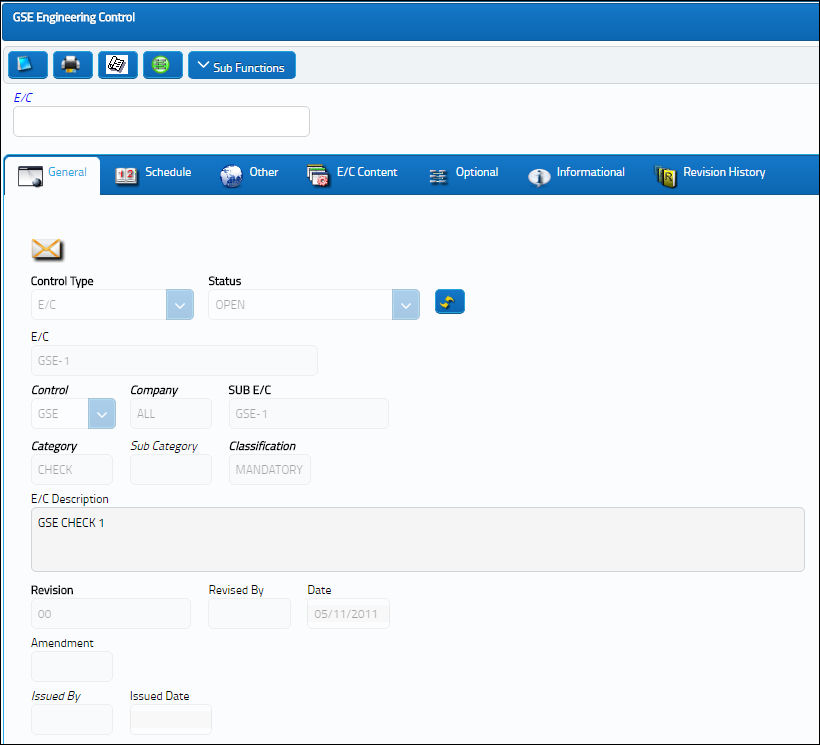The image size is (820, 745).
Task: Click the italic Issued By label
Action: pos(56,696)
